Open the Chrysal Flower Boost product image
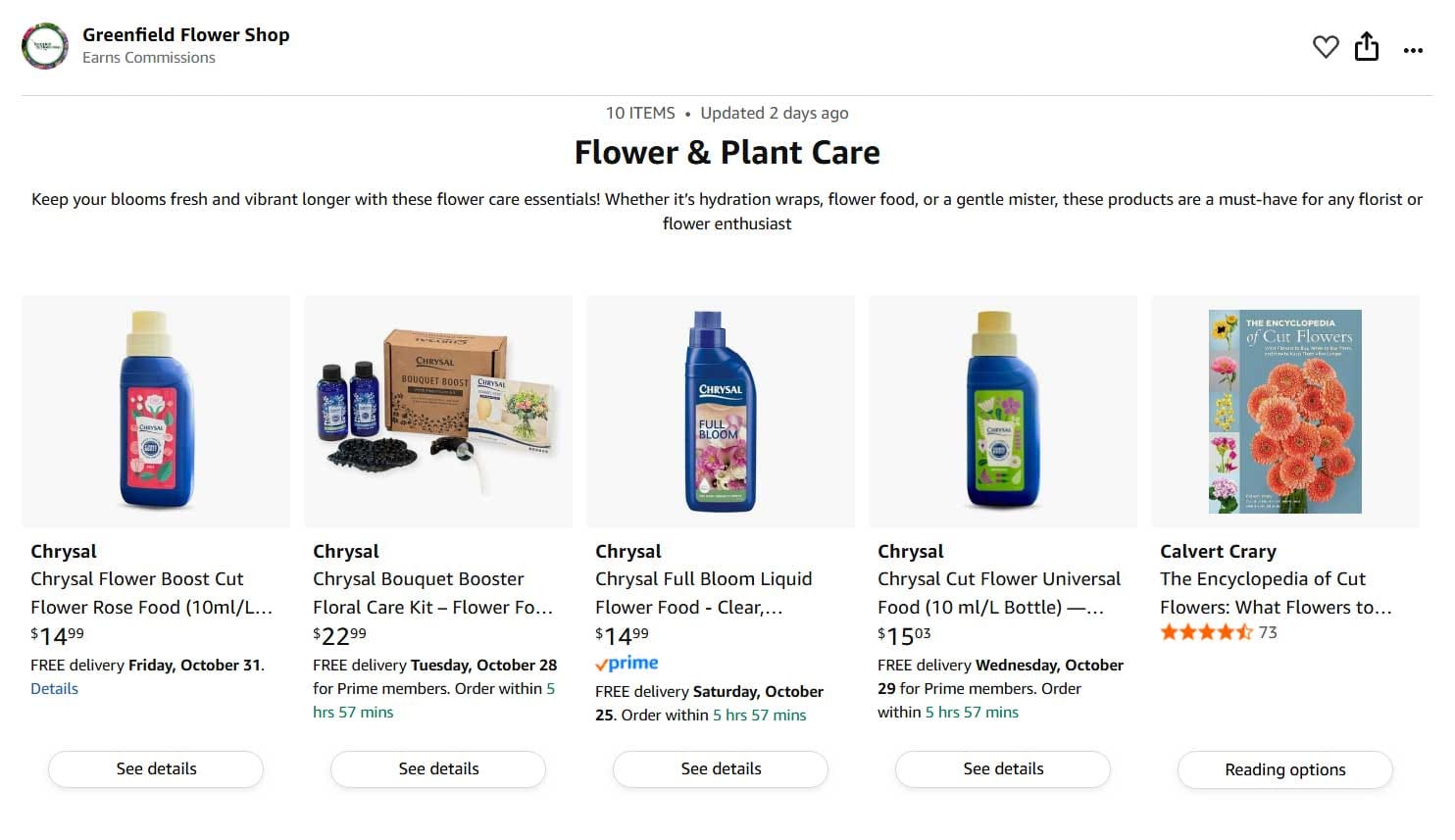 click(x=155, y=411)
